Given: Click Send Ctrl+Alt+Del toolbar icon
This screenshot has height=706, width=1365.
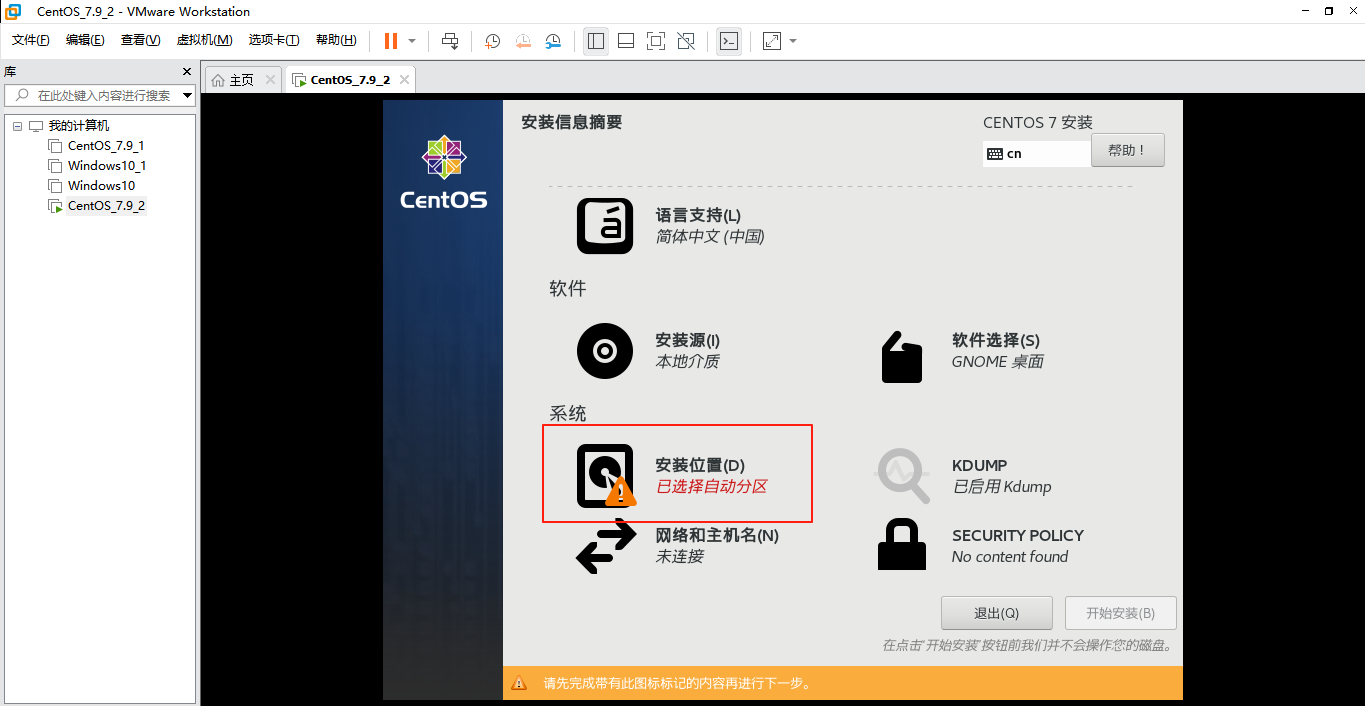Looking at the screenshot, I should (x=450, y=41).
